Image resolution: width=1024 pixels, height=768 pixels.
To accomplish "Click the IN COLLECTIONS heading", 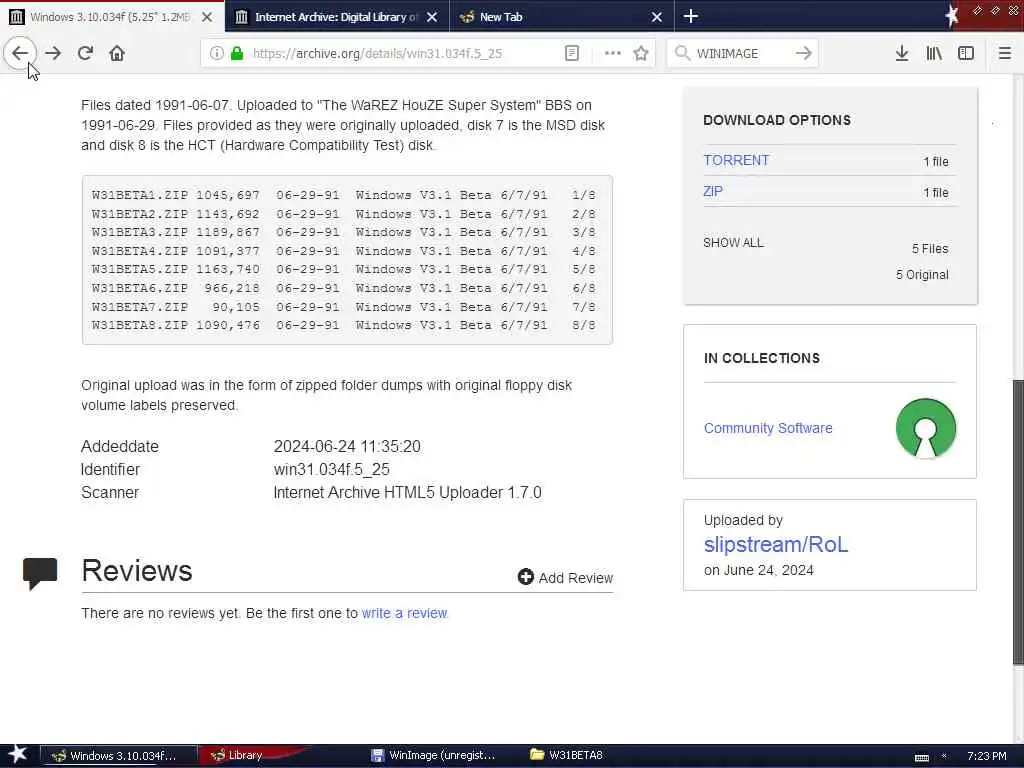I will (761, 358).
